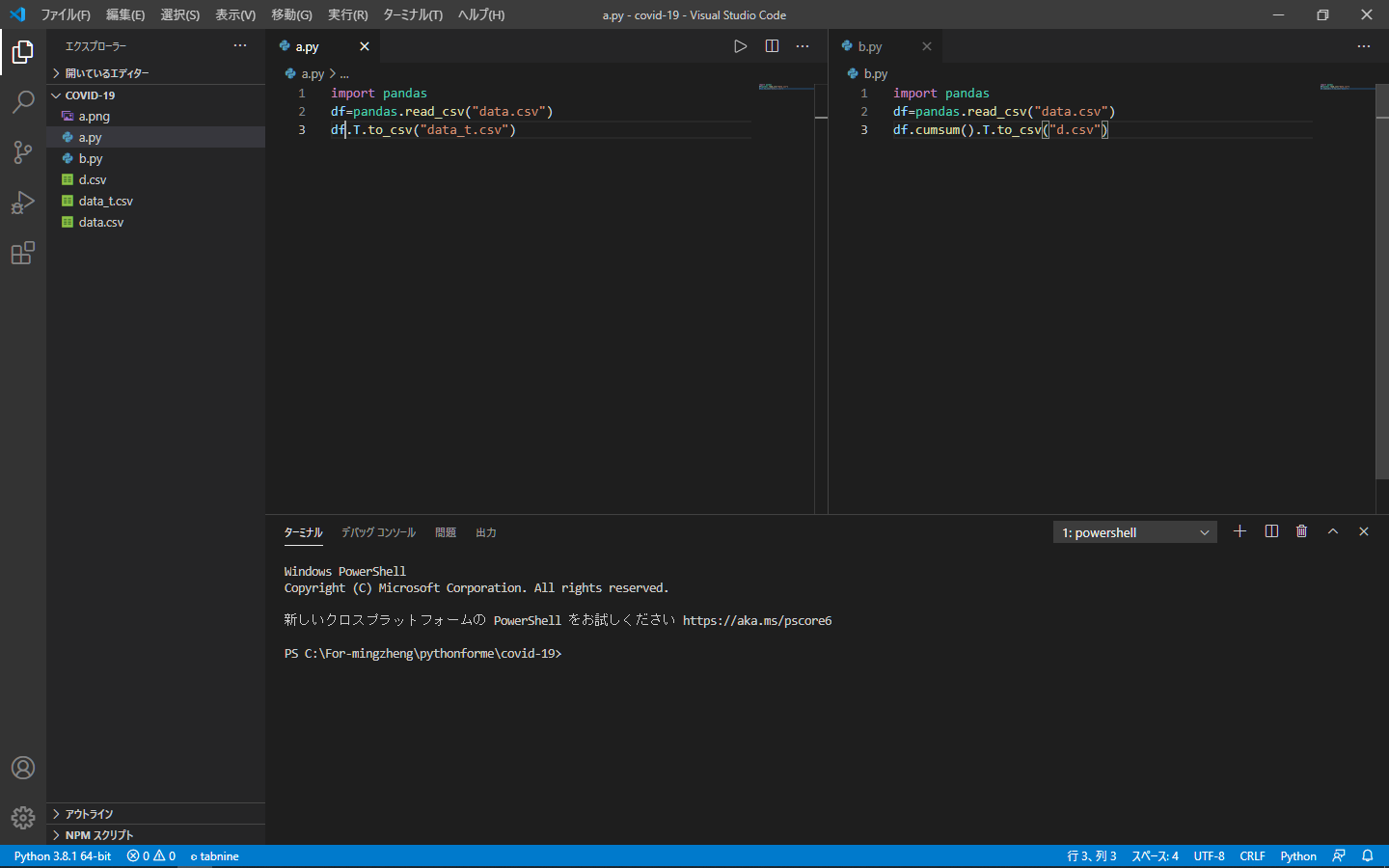Select the Output panel tab
Viewport: 1389px width, 868px height.
[x=486, y=532]
